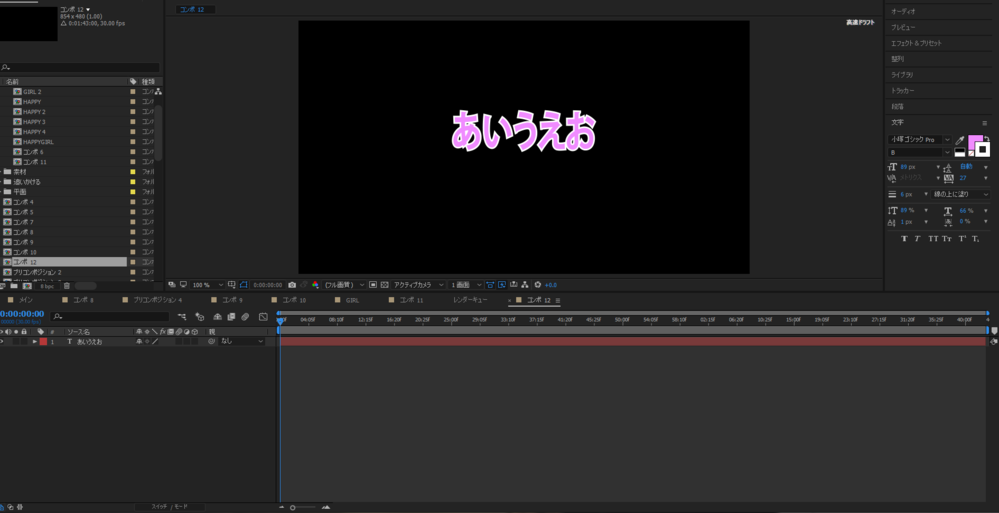Switch to GIRL timeline tab
The width and height of the screenshot is (999, 513).
coord(352,300)
